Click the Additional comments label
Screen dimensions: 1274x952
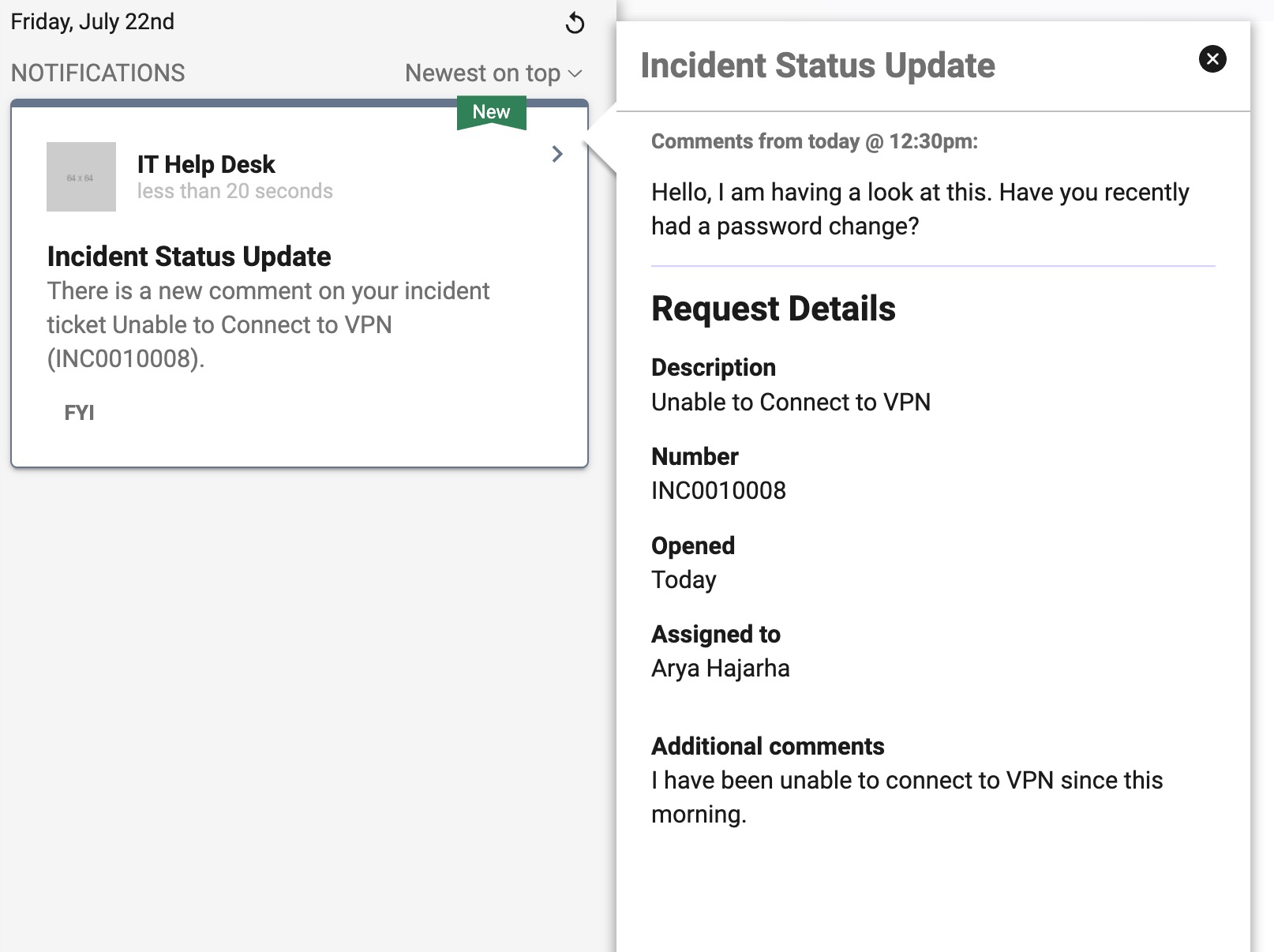768,747
